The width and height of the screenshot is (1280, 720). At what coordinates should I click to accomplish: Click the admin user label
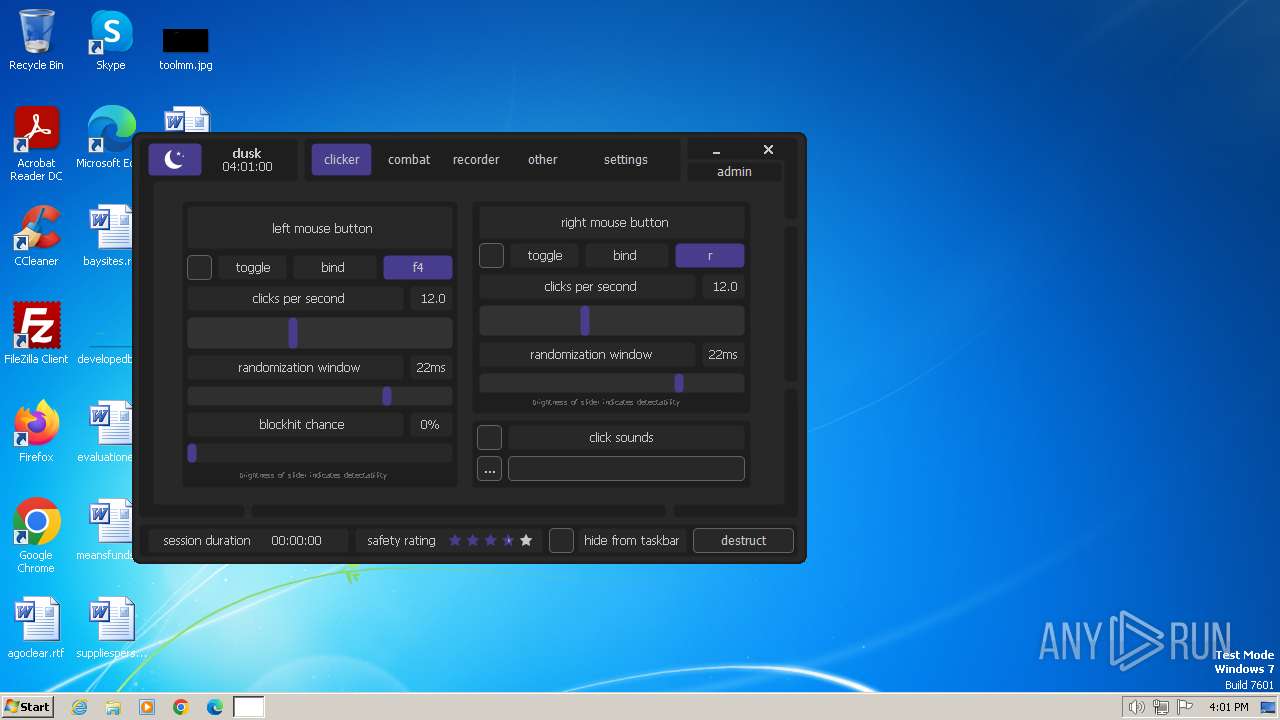(734, 171)
